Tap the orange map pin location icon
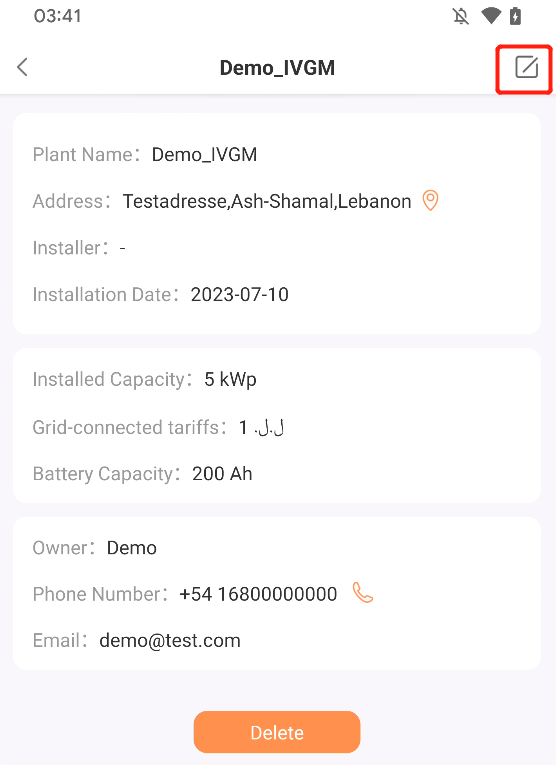Screen dimensions: 556x765 430,201
